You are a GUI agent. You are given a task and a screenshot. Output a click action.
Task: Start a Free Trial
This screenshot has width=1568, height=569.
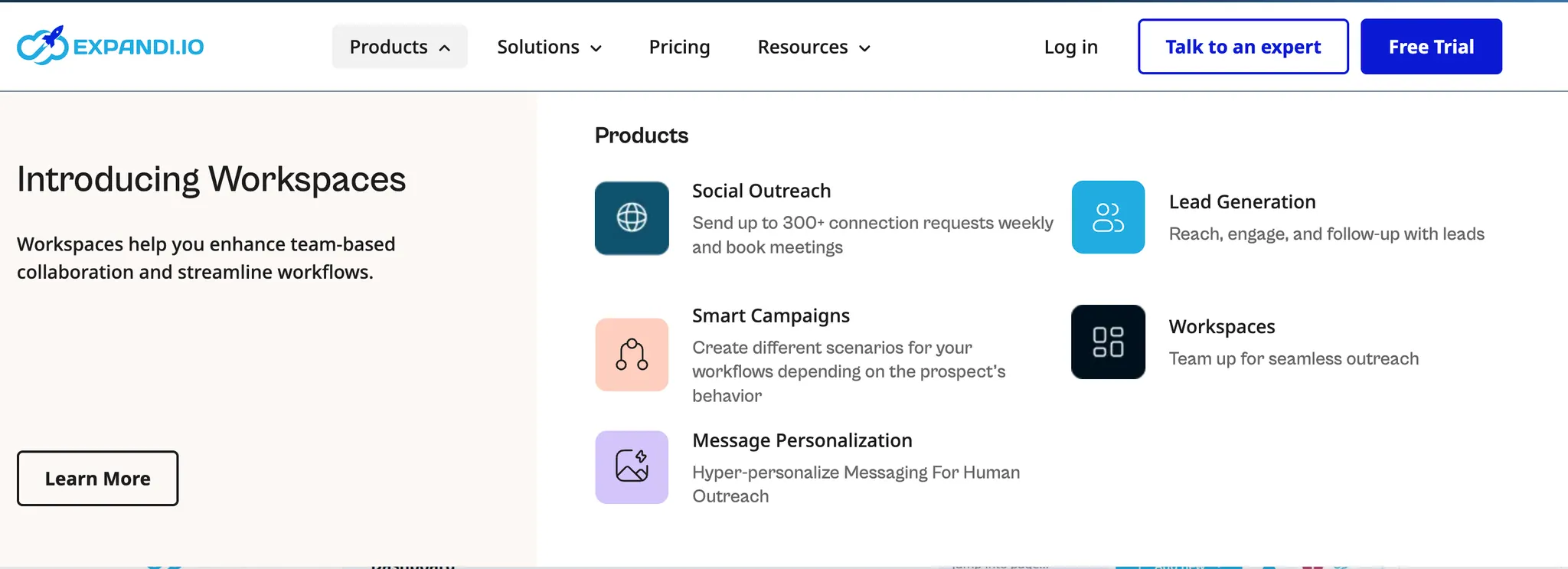(x=1430, y=47)
